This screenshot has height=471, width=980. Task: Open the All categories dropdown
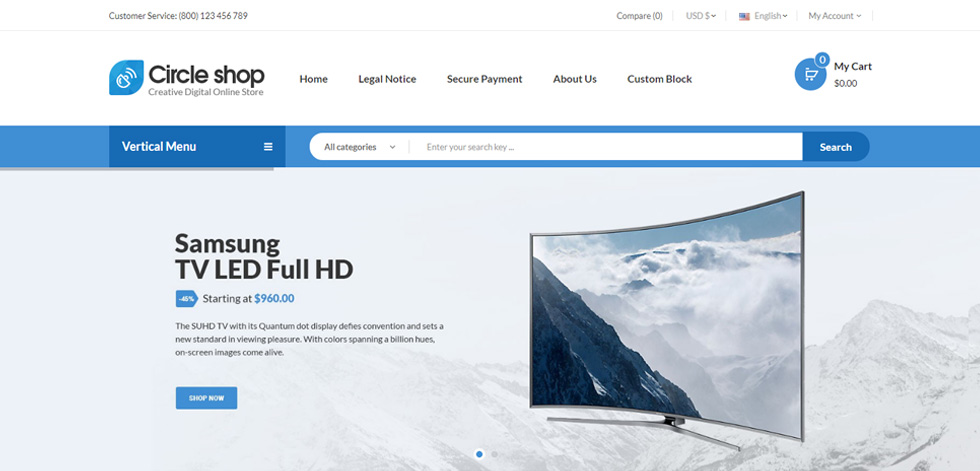(x=359, y=147)
